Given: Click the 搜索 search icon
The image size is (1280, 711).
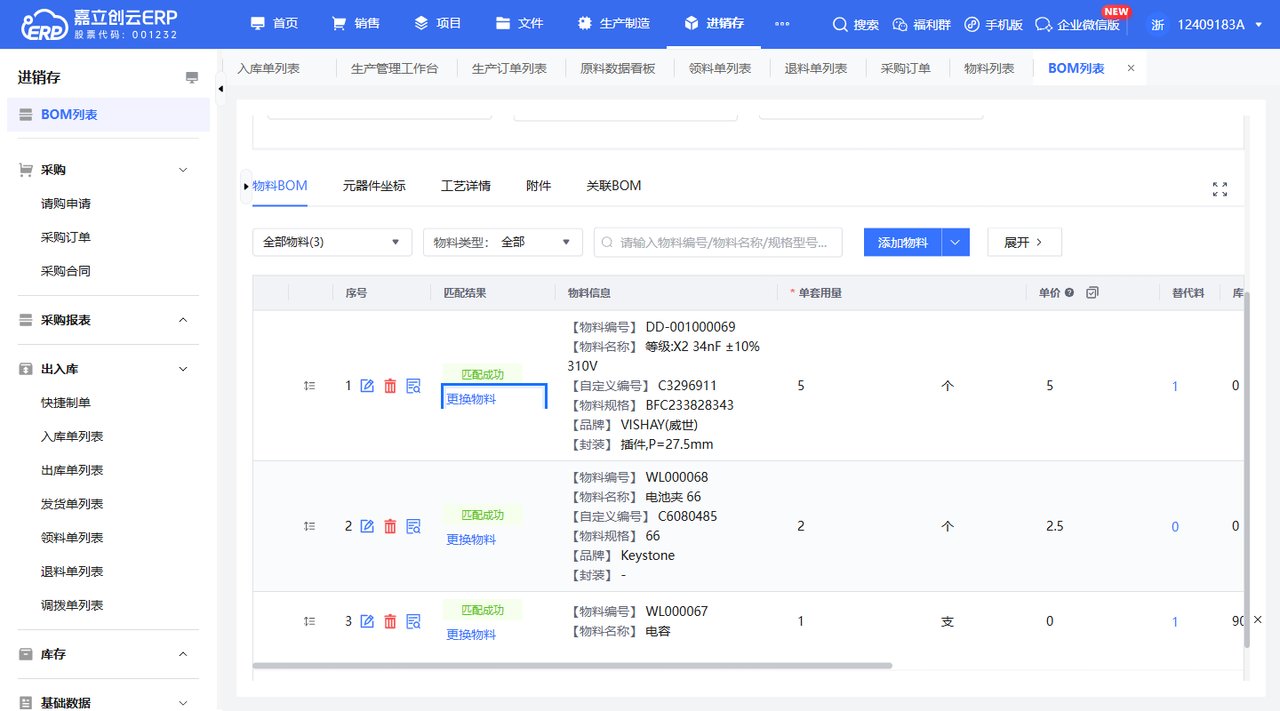Looking at the screenshot, I should click(856, 24).
